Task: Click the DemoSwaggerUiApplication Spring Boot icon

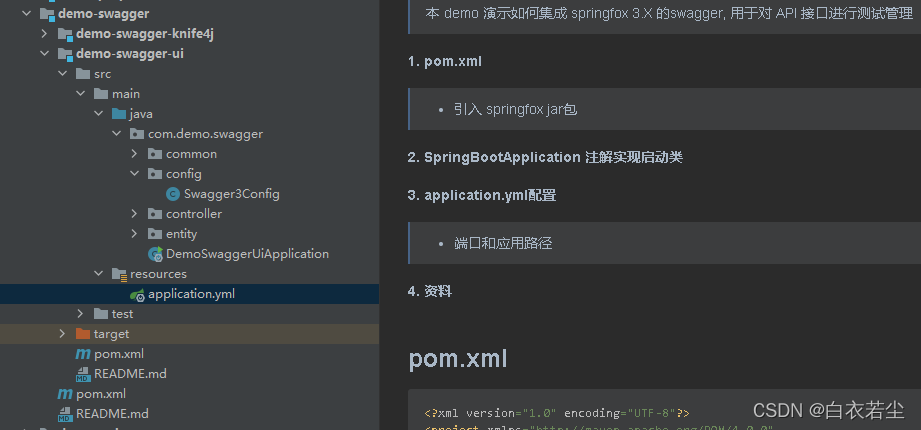Action: click(x=156, y=254)
